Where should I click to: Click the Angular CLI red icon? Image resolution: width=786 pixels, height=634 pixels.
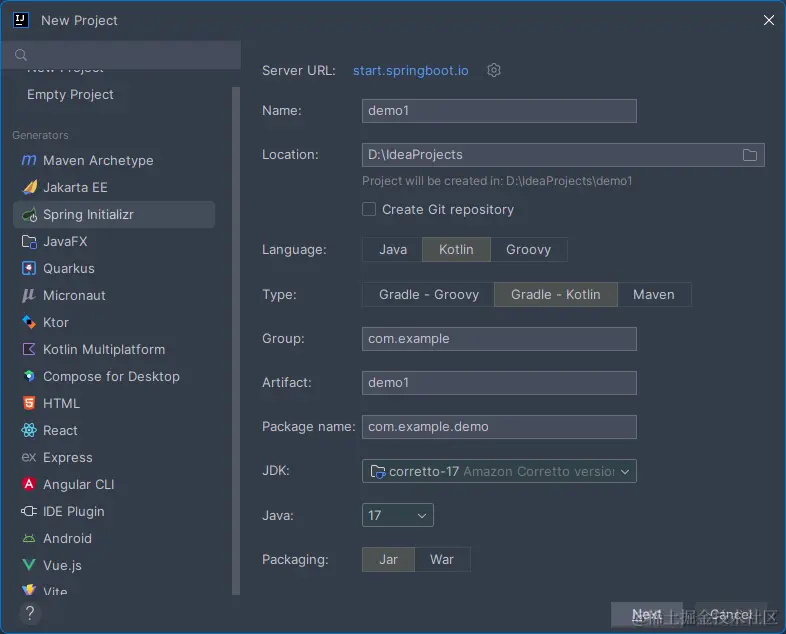29,484
